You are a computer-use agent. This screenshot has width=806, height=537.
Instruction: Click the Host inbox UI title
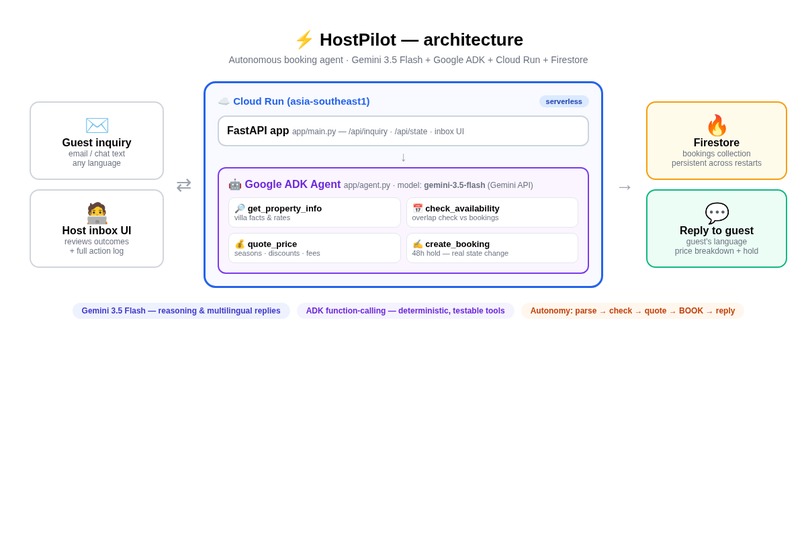97,230
